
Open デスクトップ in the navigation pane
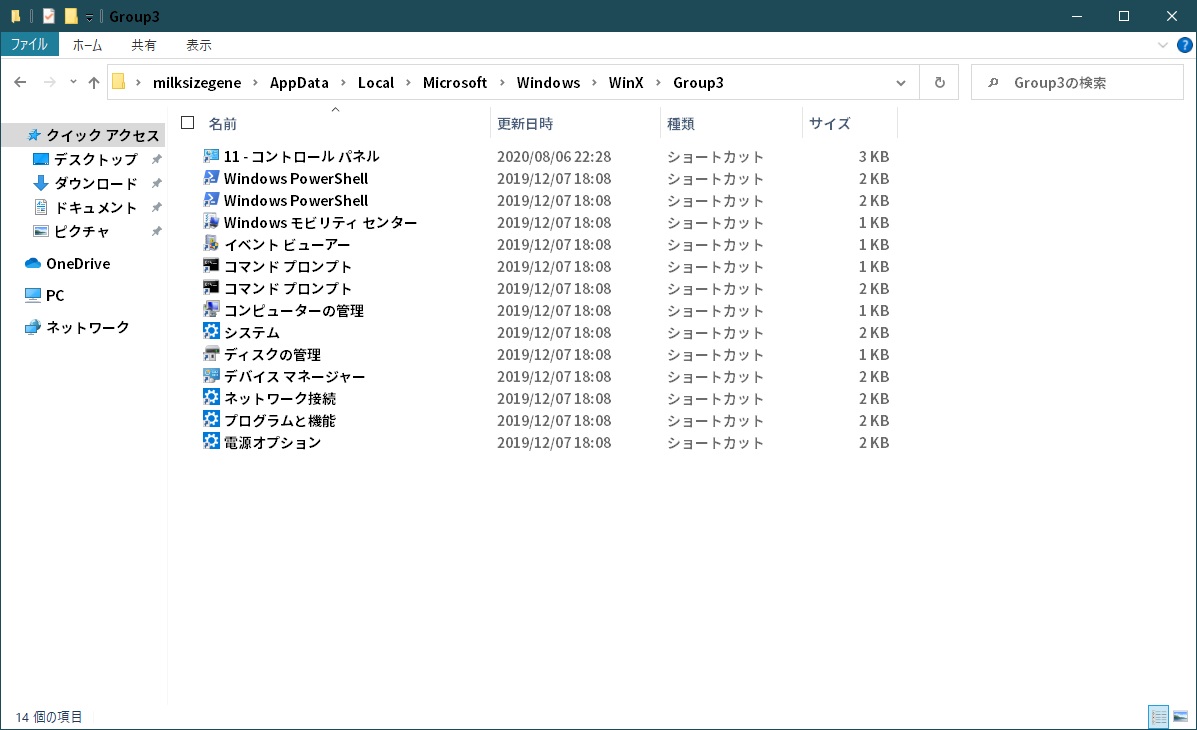coord(95,160)
